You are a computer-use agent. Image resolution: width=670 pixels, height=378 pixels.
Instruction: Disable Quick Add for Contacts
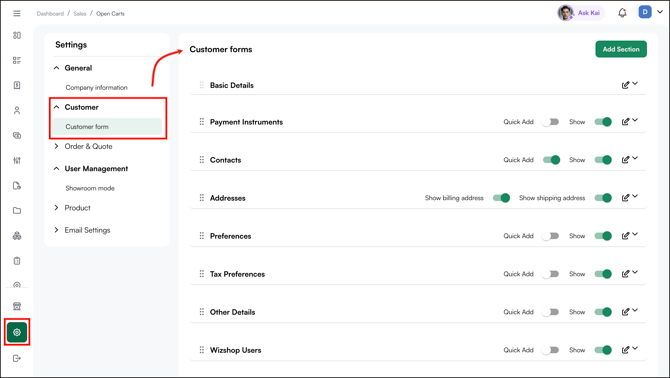[551, 160]
